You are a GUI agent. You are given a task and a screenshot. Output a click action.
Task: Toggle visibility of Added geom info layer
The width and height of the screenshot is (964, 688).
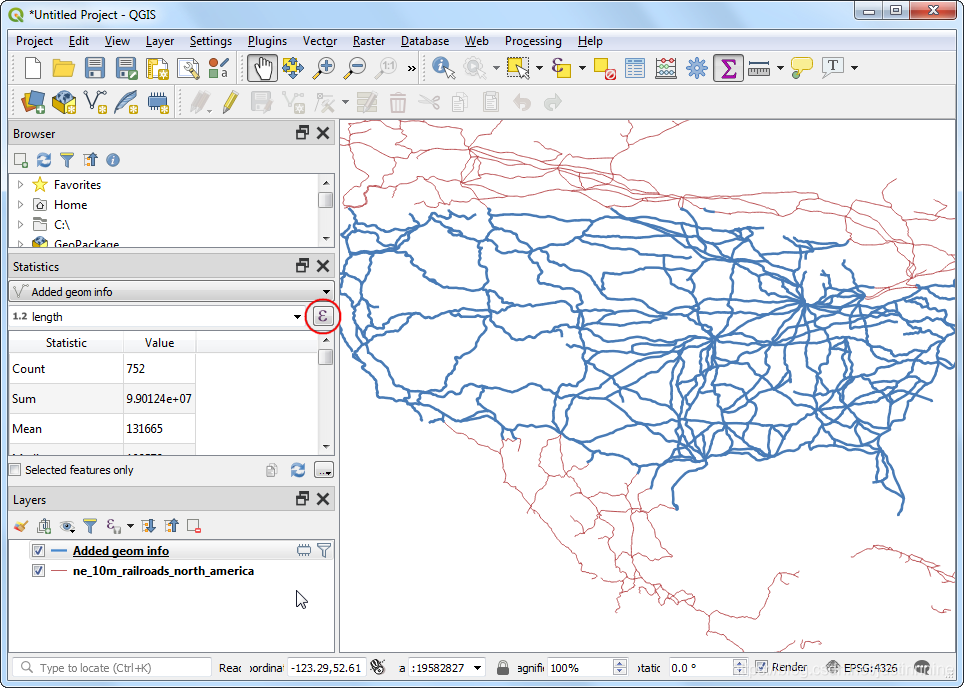coord(38,550)
